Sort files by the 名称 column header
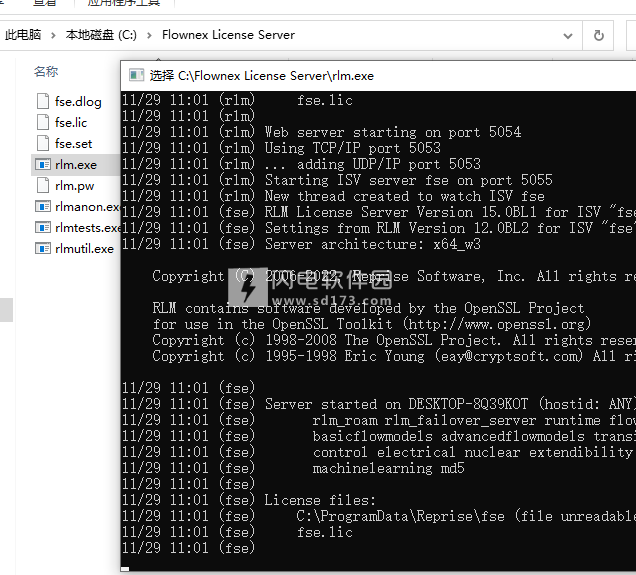The width and height of the screenshot is (636, 575). 46,72
